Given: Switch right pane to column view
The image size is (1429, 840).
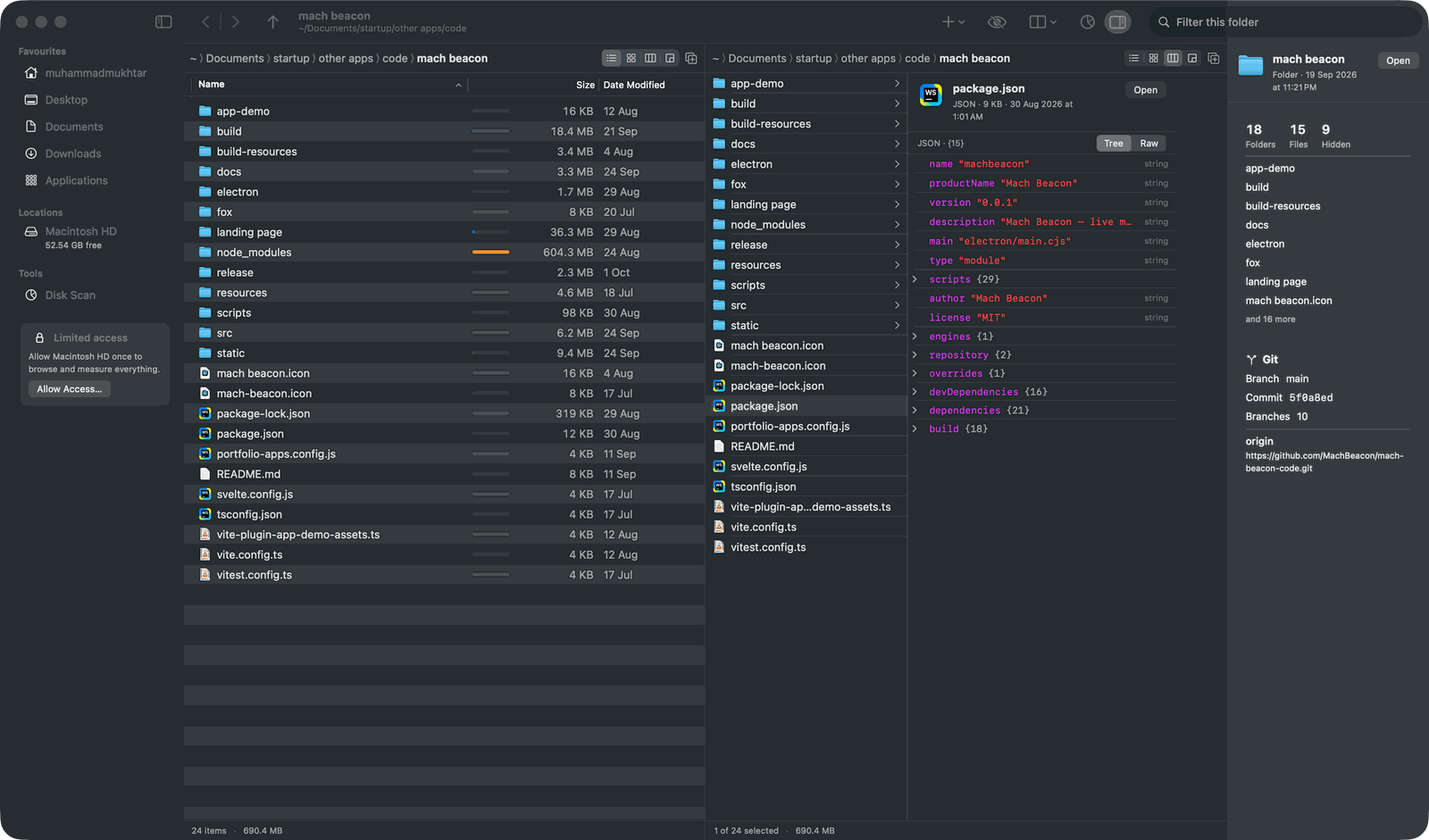Looking at the screenshot, I should point(1173,58).
